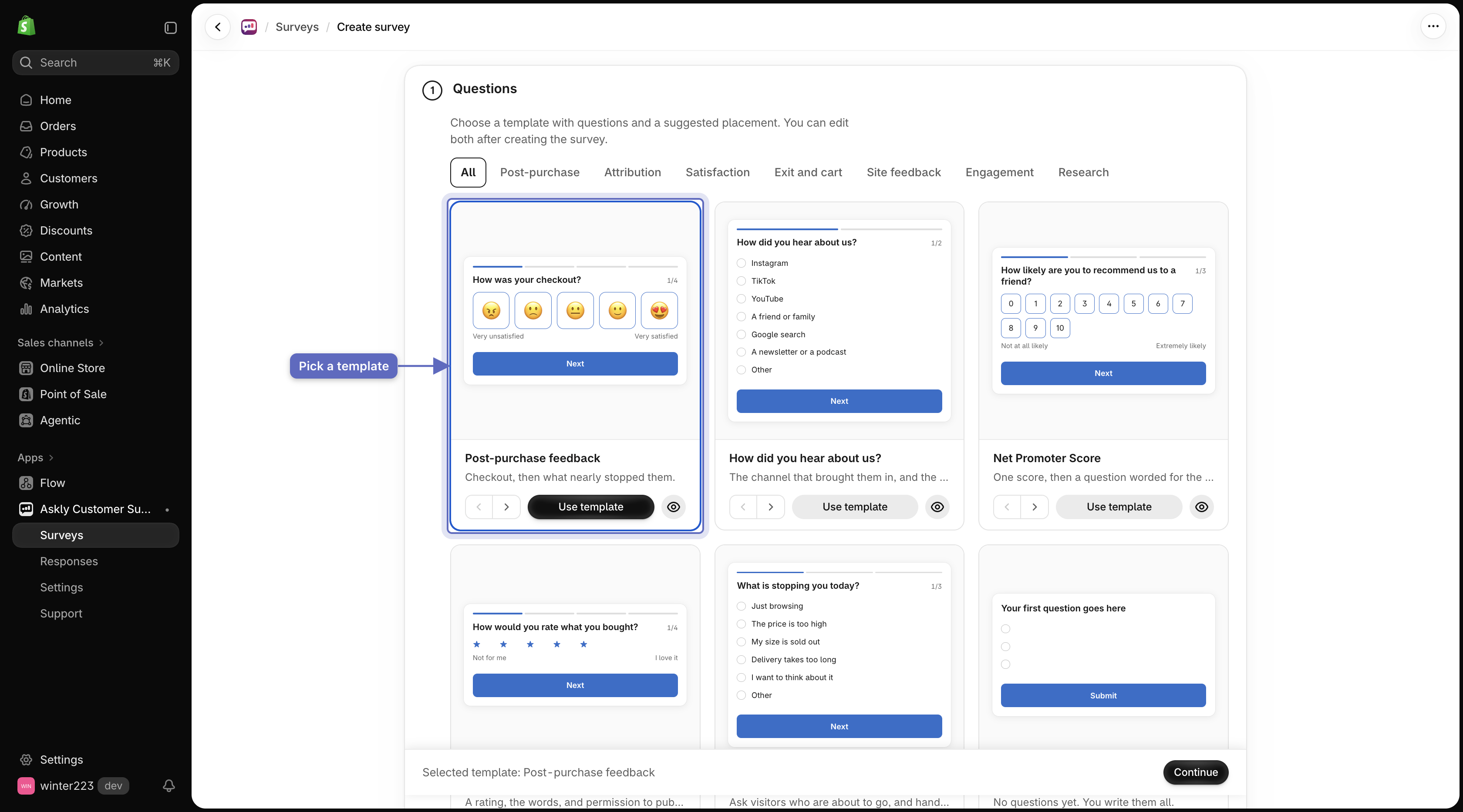The width and height of the screenshot is (1463, 812).
Task: Click the Search field in sidebar
Action: 95,62
